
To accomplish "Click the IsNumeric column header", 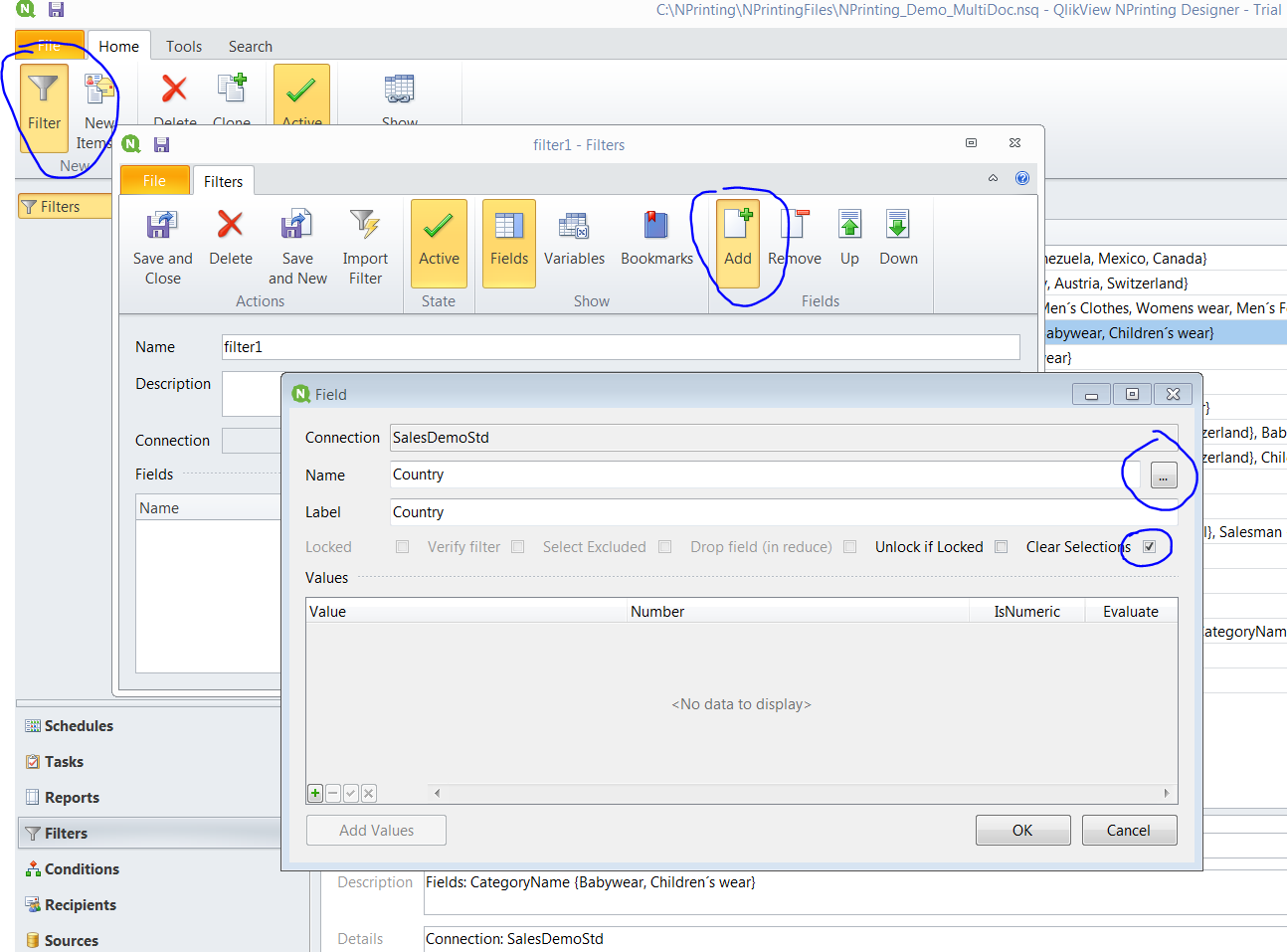I will pyautogui.click(x=1027, y=612).
